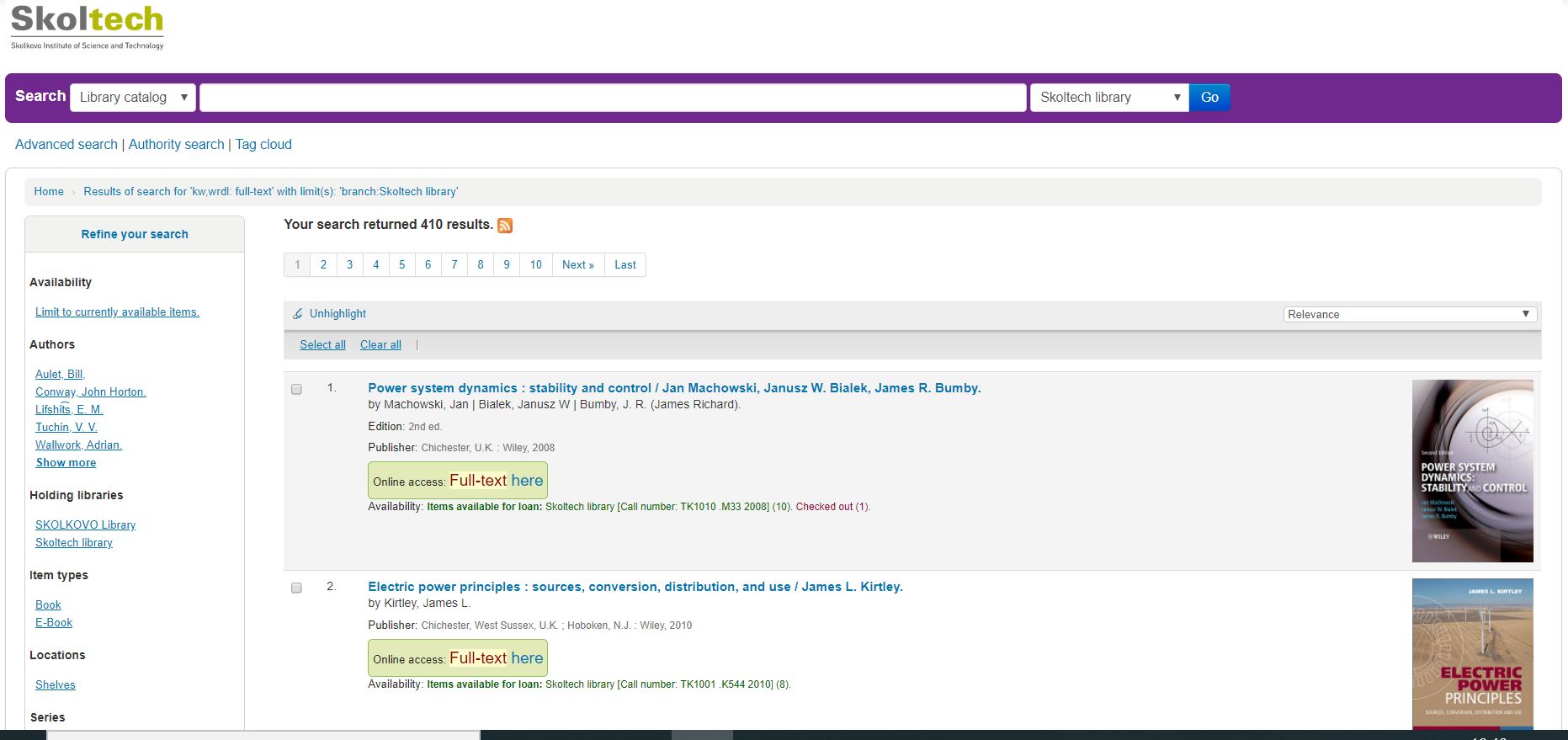Open the Library catalog search type dropdown
This screenshot has height=740, width=1568.
coord(133,97)
